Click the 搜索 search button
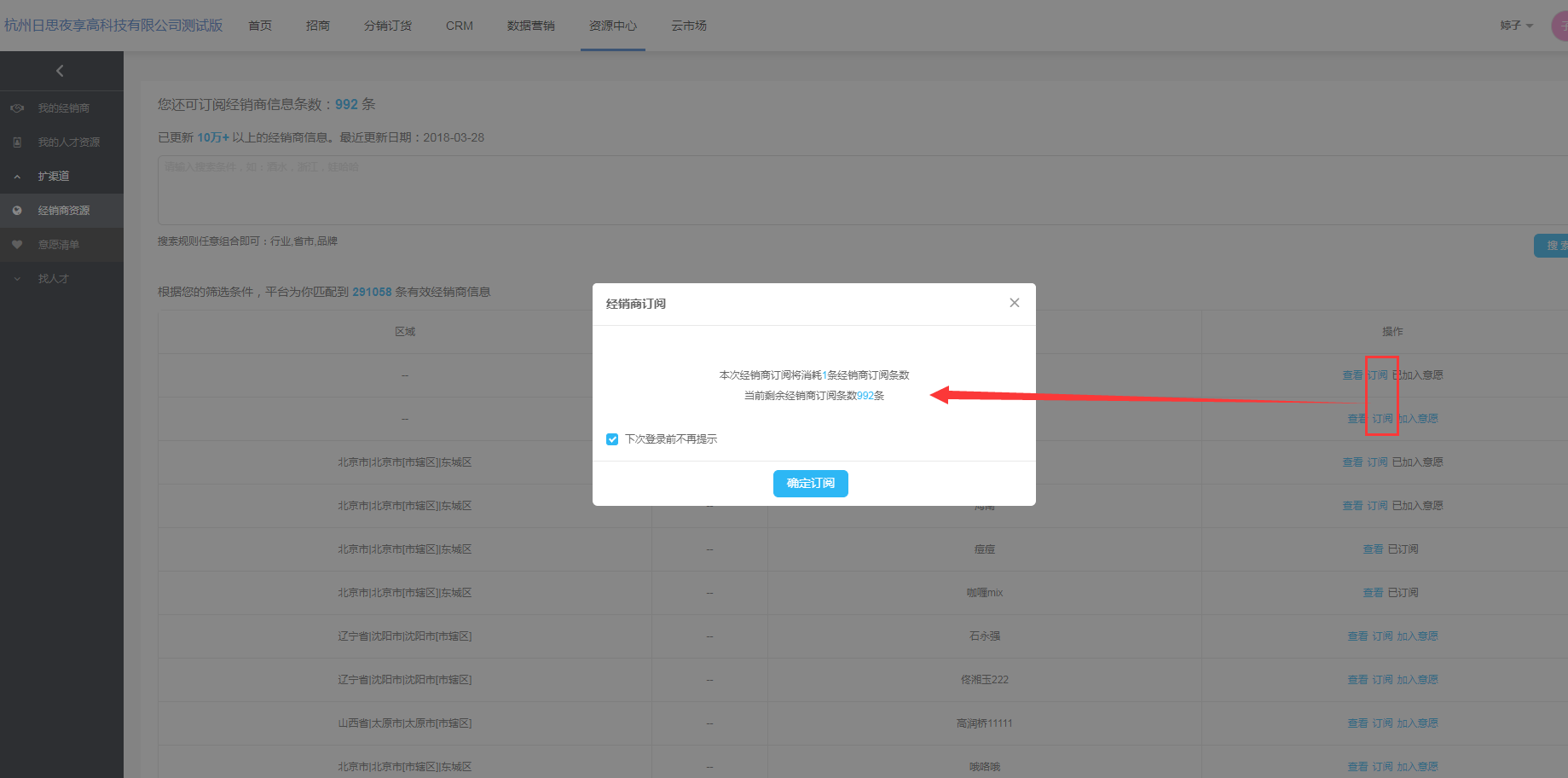Screen dimensions: 1568x778 [x=1552, y=246]
